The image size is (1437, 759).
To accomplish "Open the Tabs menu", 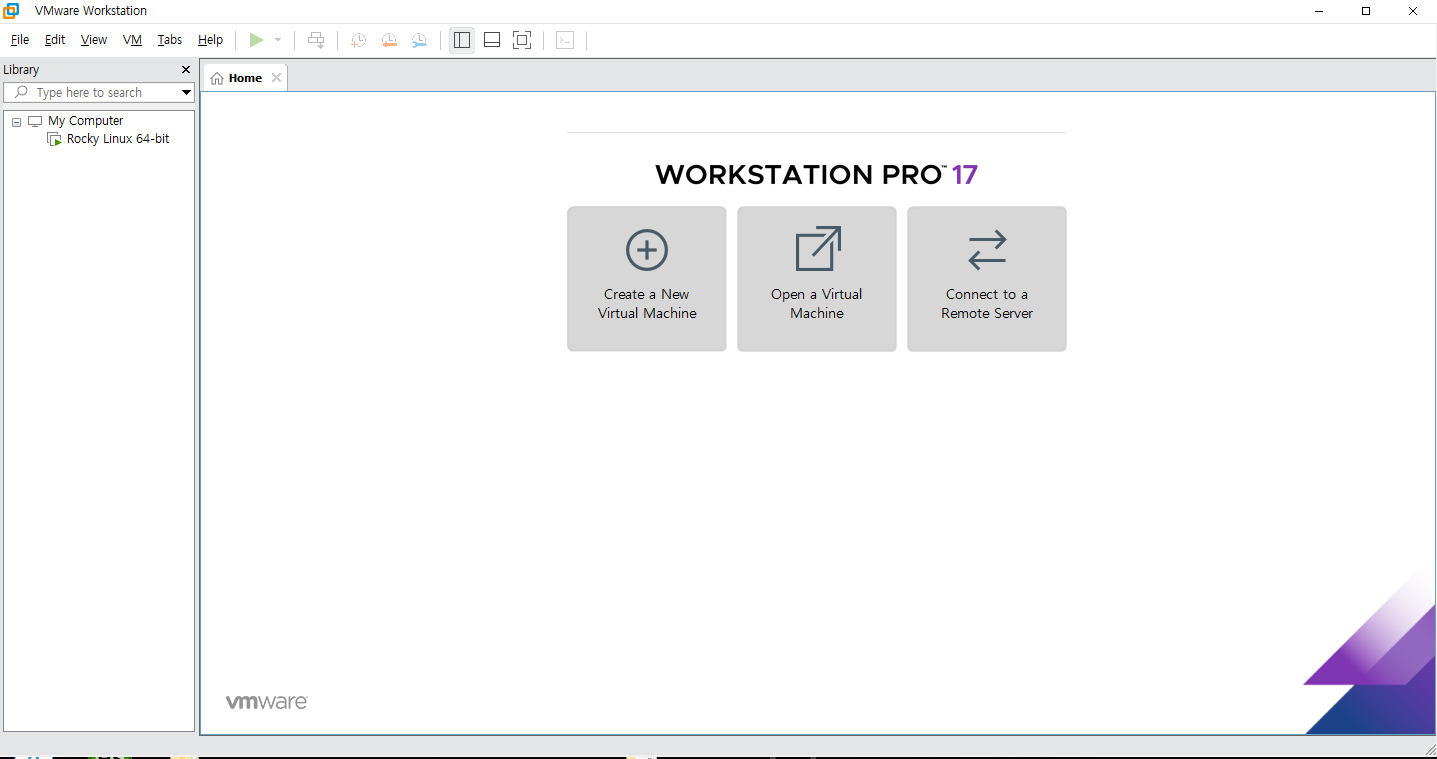I will (x=170, y=40).
